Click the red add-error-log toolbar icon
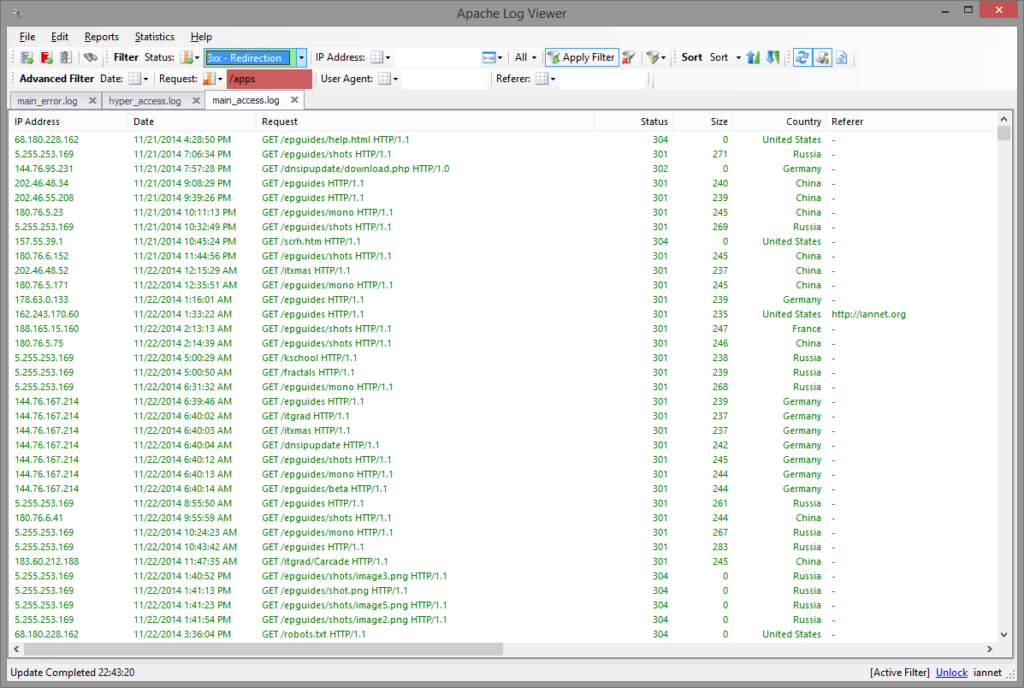This screenshot has width=1024, height=688. pyautogui.click(x=46, y=57)
